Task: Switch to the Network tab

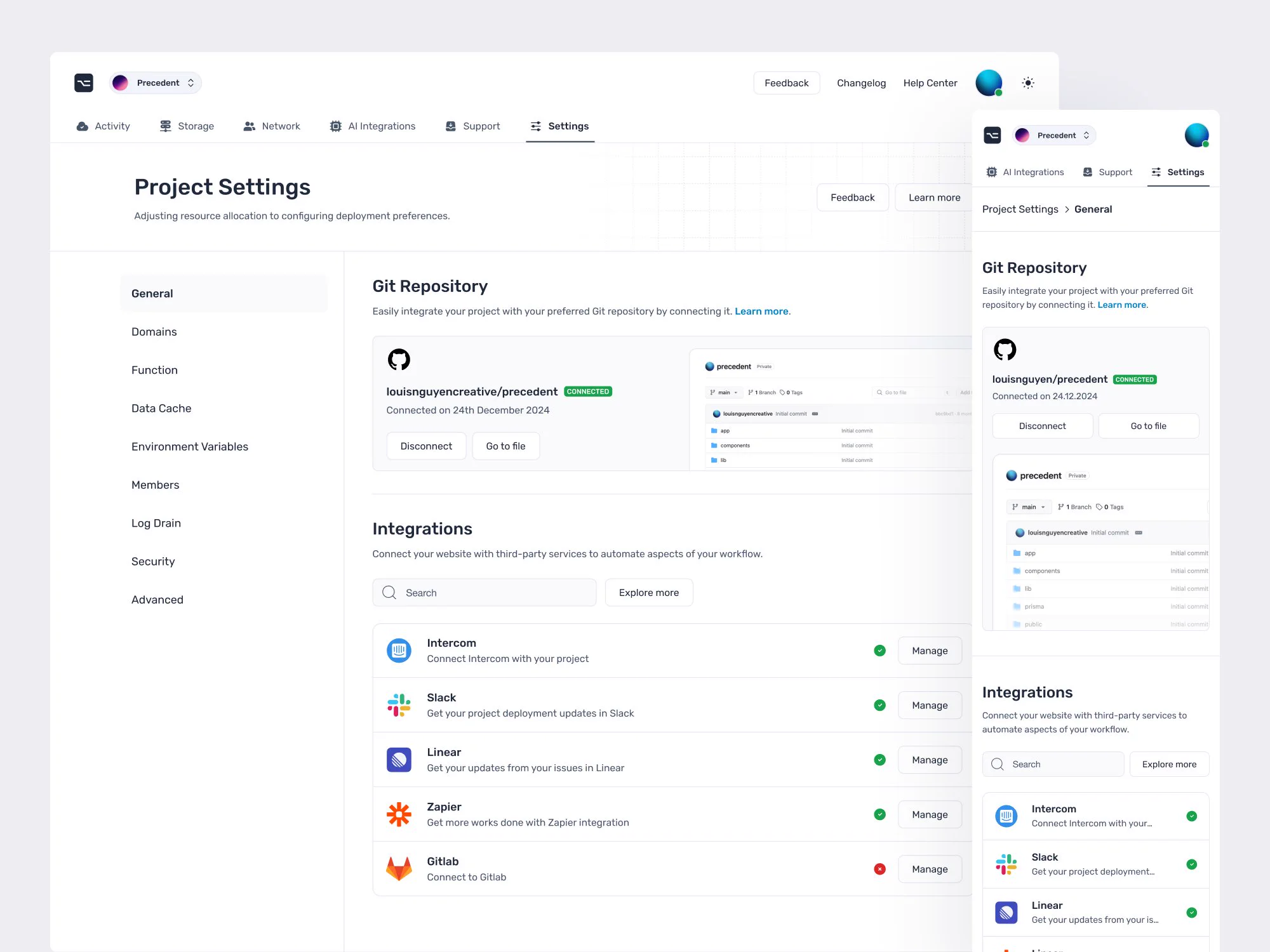Action: [x=272, y=126]
